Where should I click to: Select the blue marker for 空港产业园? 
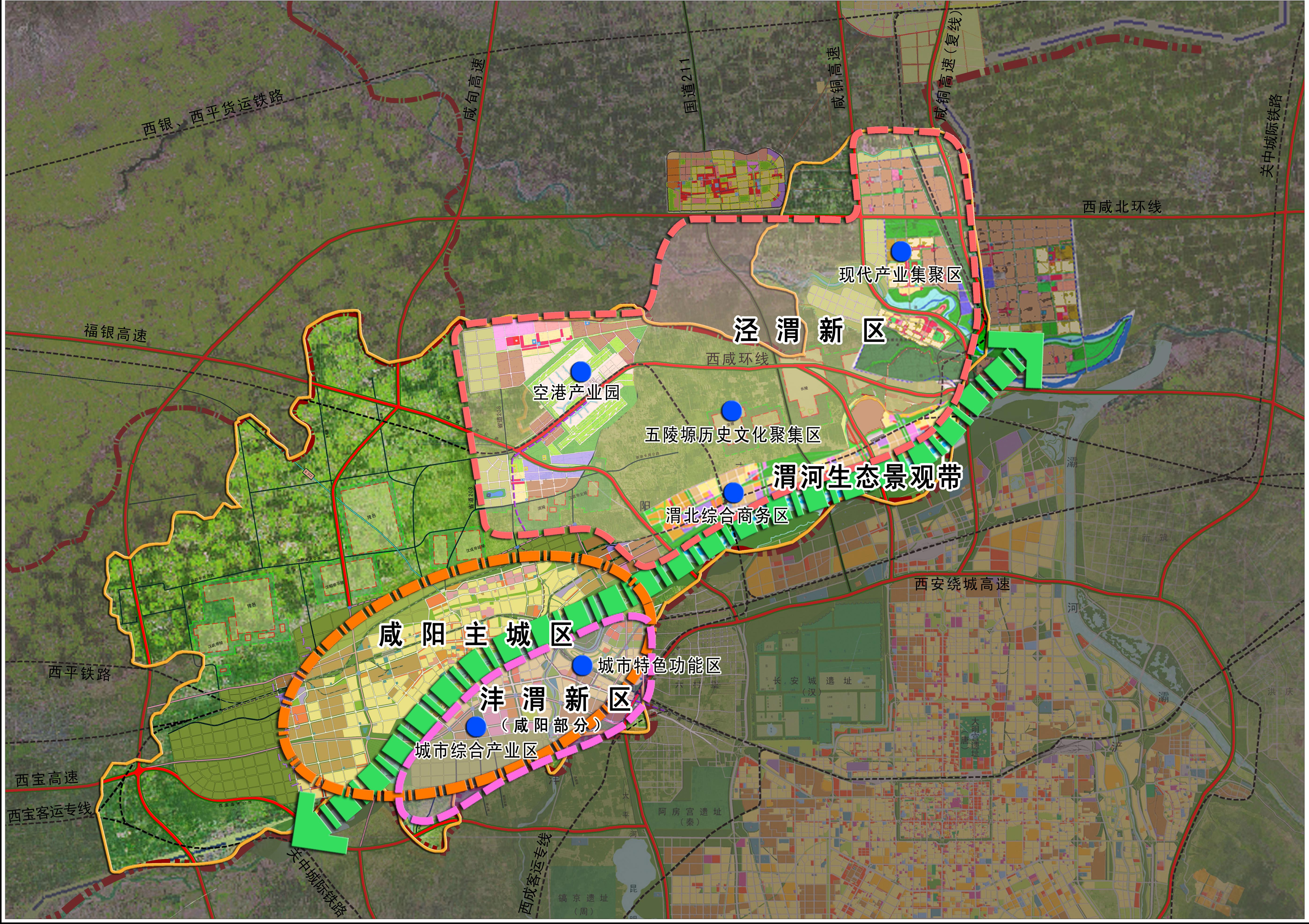point(580,371)
